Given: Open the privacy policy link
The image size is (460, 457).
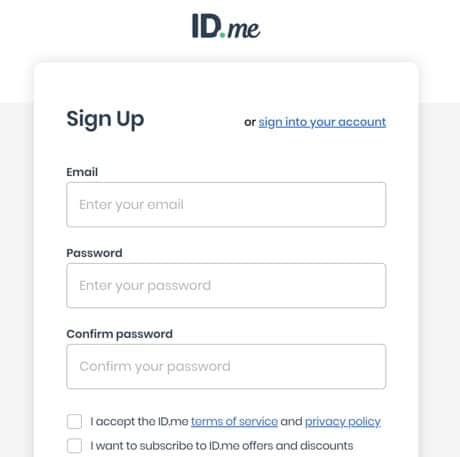Looking at the screenshot, I should 343,422.
